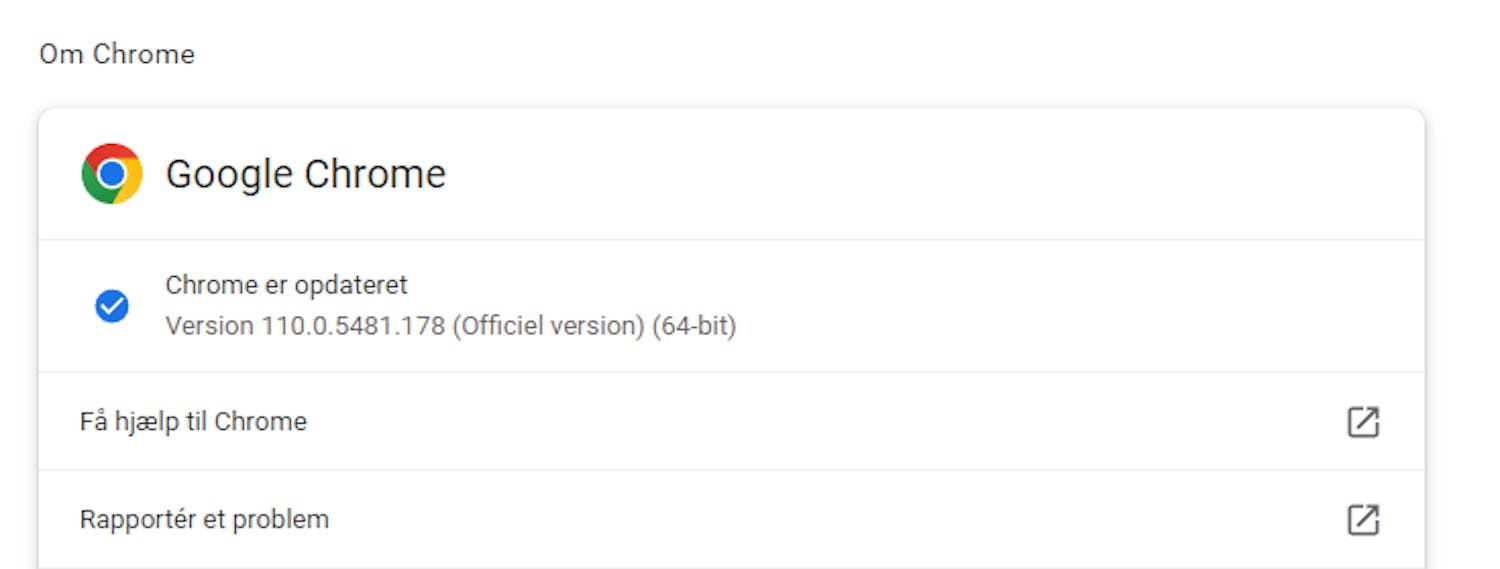
Task: Select the "Rapportér et problem" link text
Action: [x=204, y=520]
